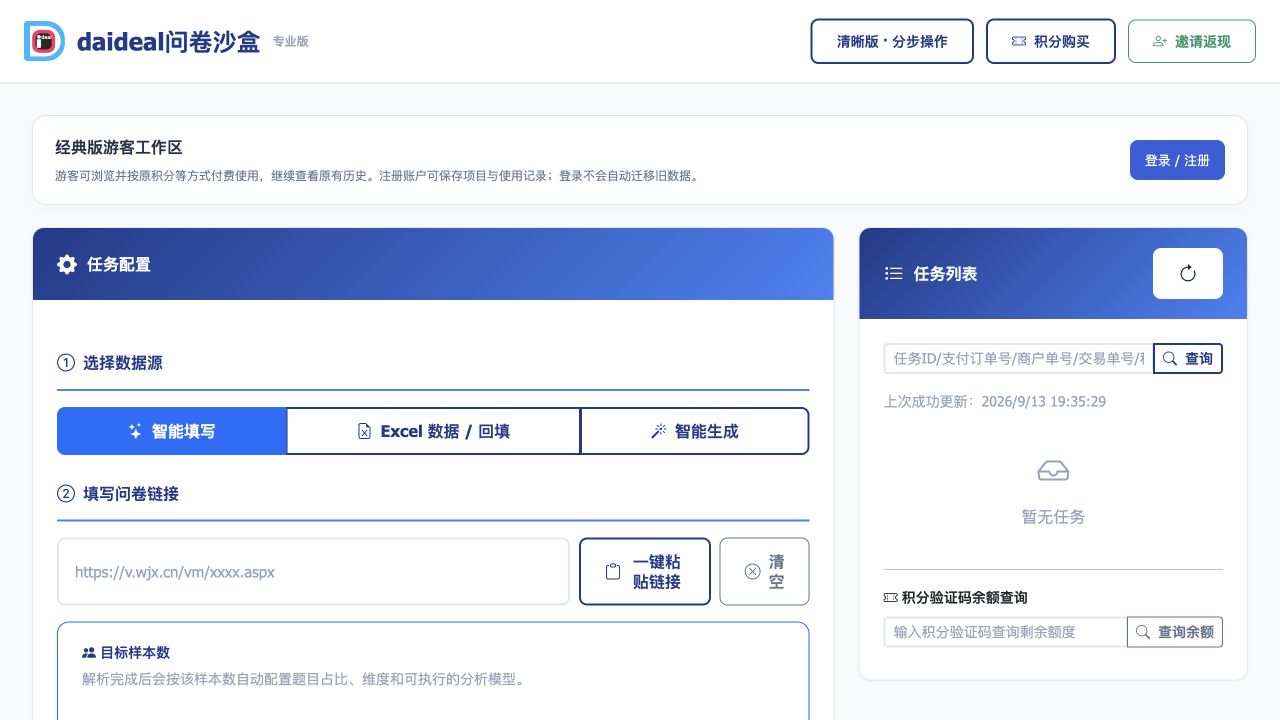Focus the 输入积分验证码 balance input field
The width and height of the screenshot is (1280, 720).
(x=1005, y=632)
